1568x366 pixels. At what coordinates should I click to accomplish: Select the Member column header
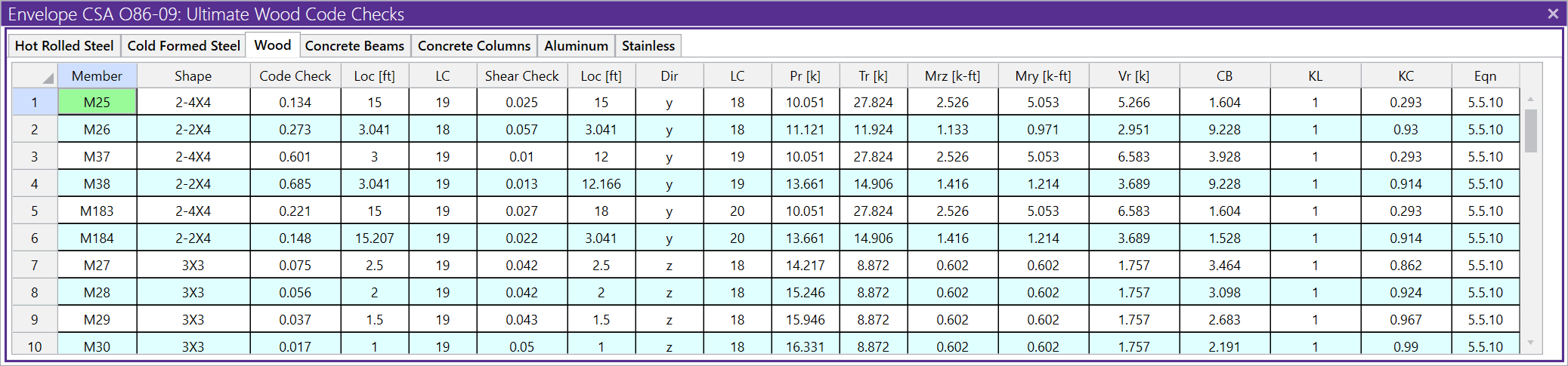click(97, 76)
